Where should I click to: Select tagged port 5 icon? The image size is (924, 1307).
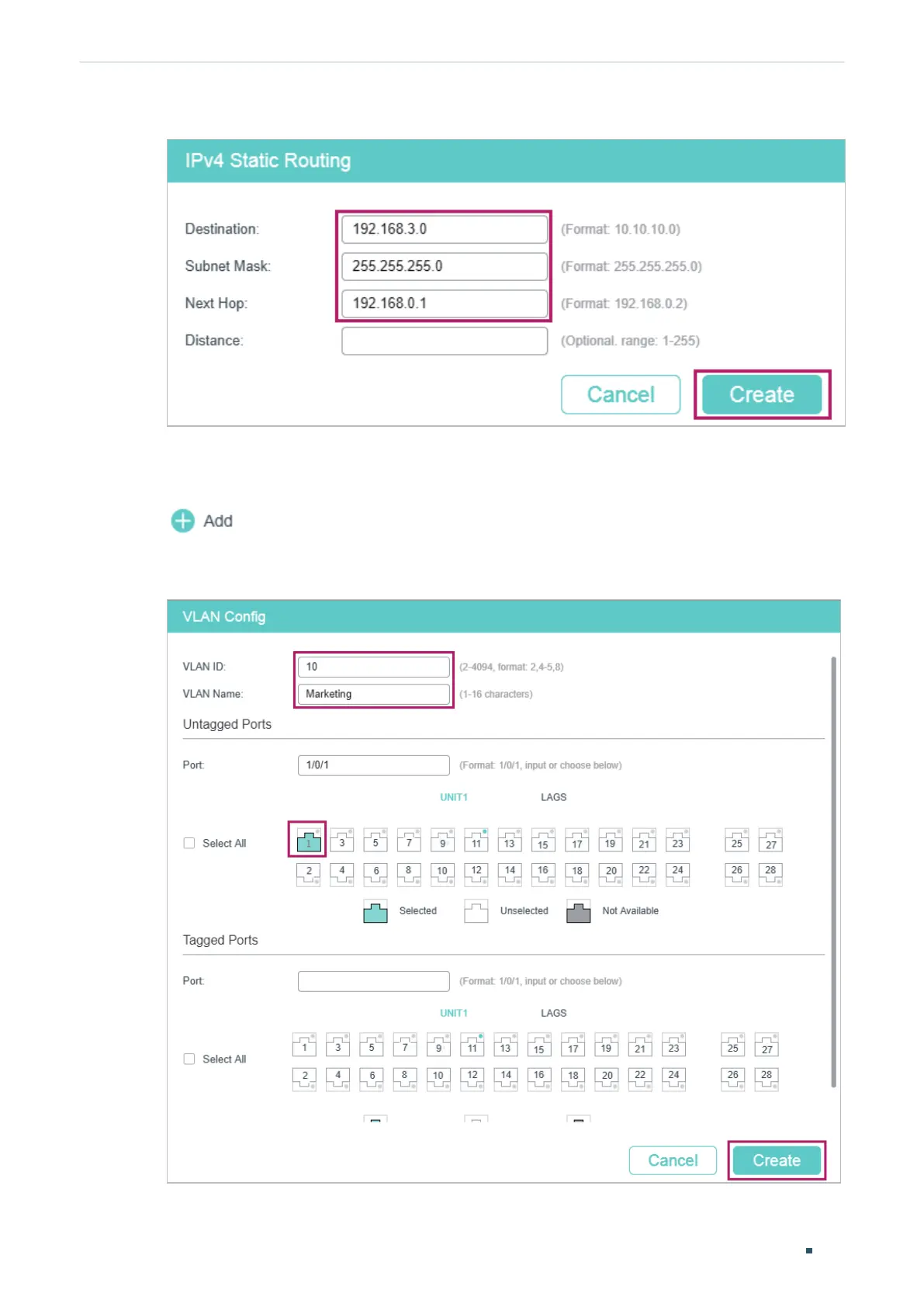pyautogui.click(x=372, y=1045)
